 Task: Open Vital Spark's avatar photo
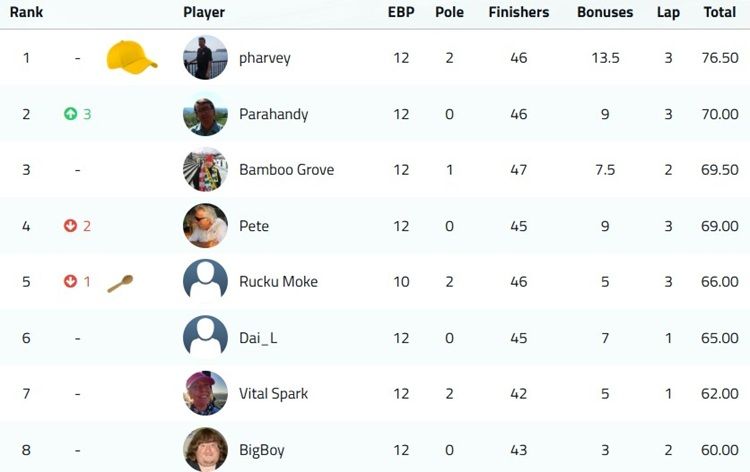coord(205,393)
